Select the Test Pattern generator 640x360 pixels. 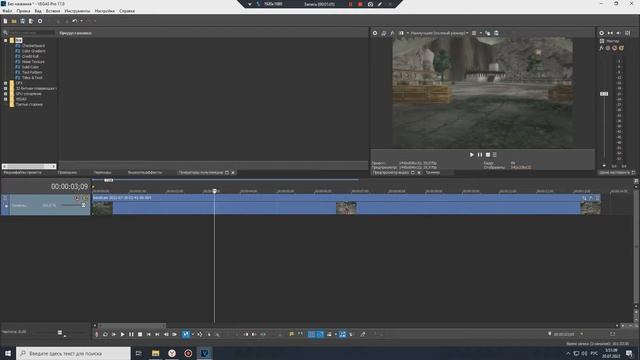tap(32, 72)
